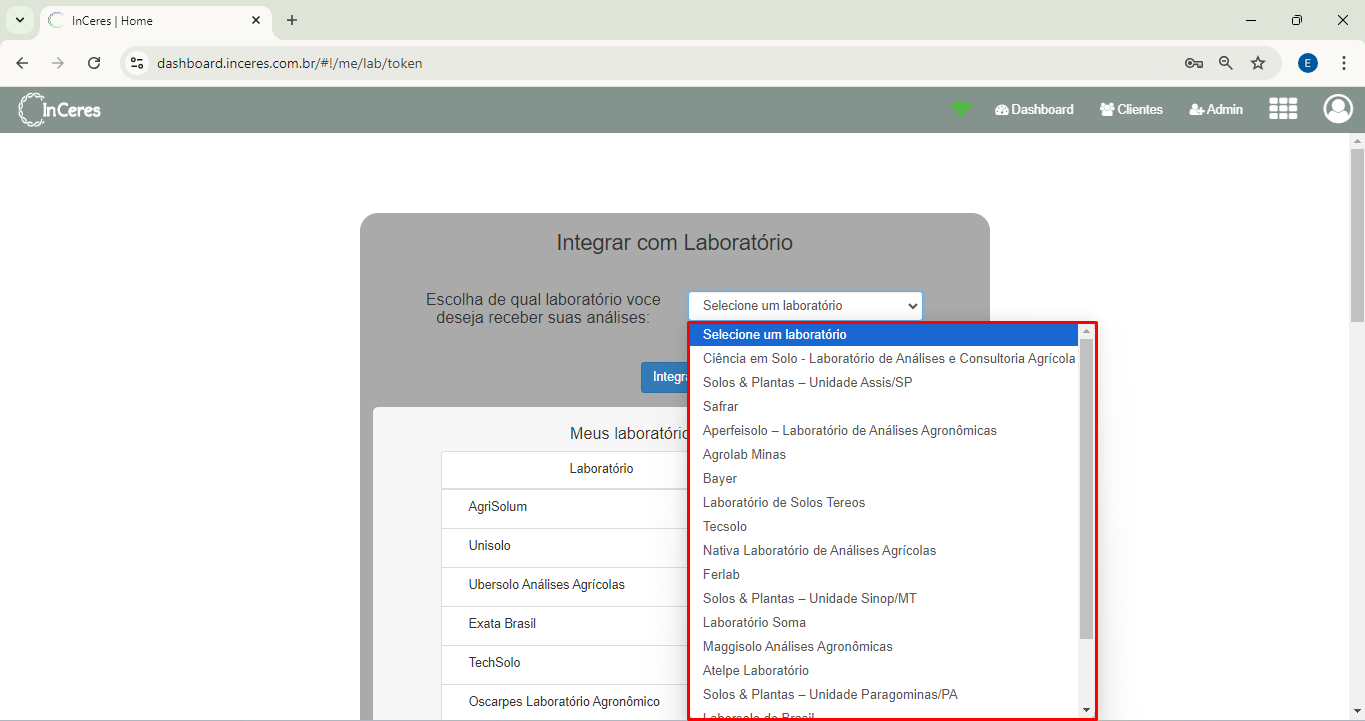Open the saved passwords key icon
Image resolution: width=1365 pixels, height=721 pixels.
tap(1194, 63)
